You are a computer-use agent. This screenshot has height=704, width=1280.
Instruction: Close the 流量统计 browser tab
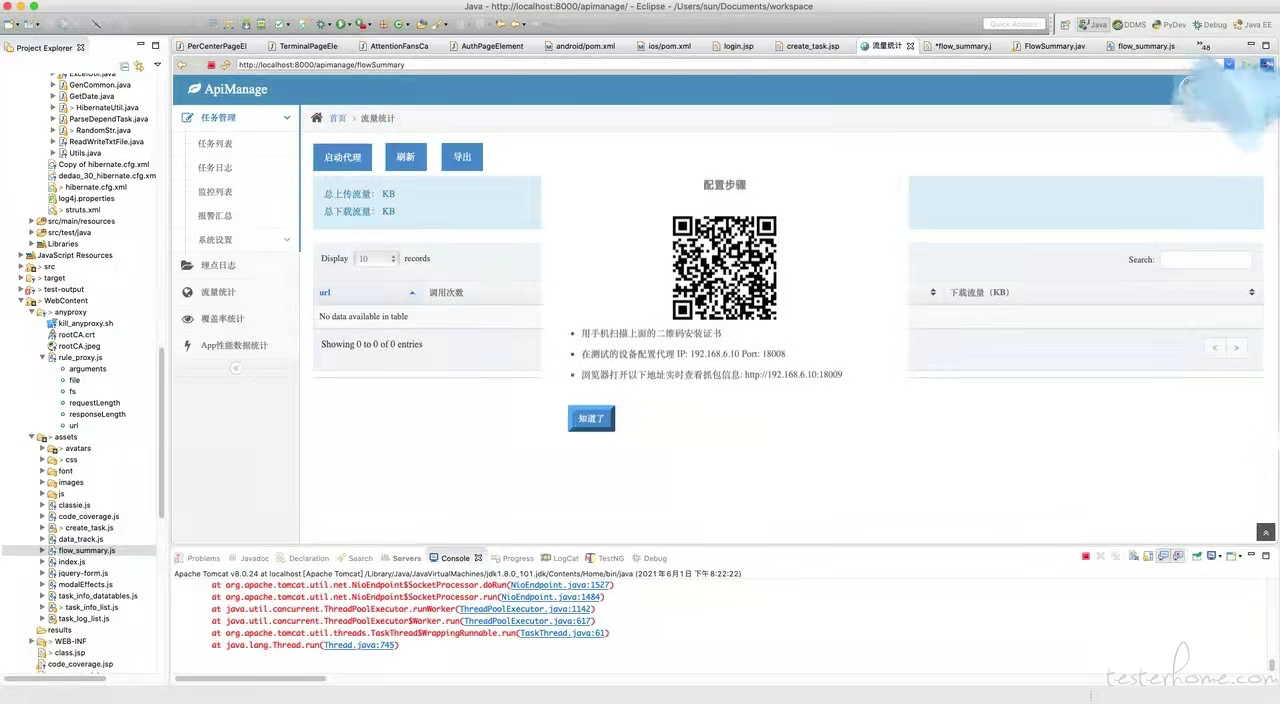click(910, 46)
